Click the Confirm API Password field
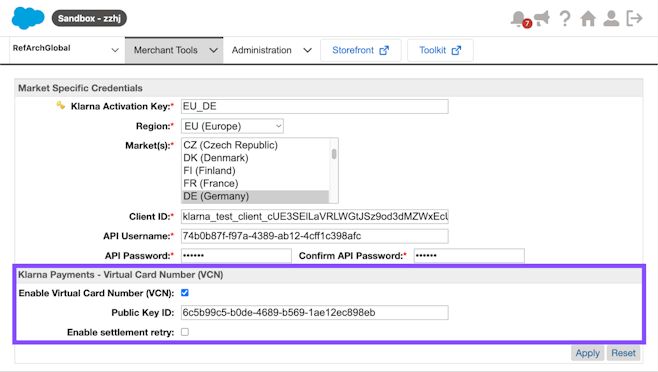658x372 pixels. coord(469,255)
